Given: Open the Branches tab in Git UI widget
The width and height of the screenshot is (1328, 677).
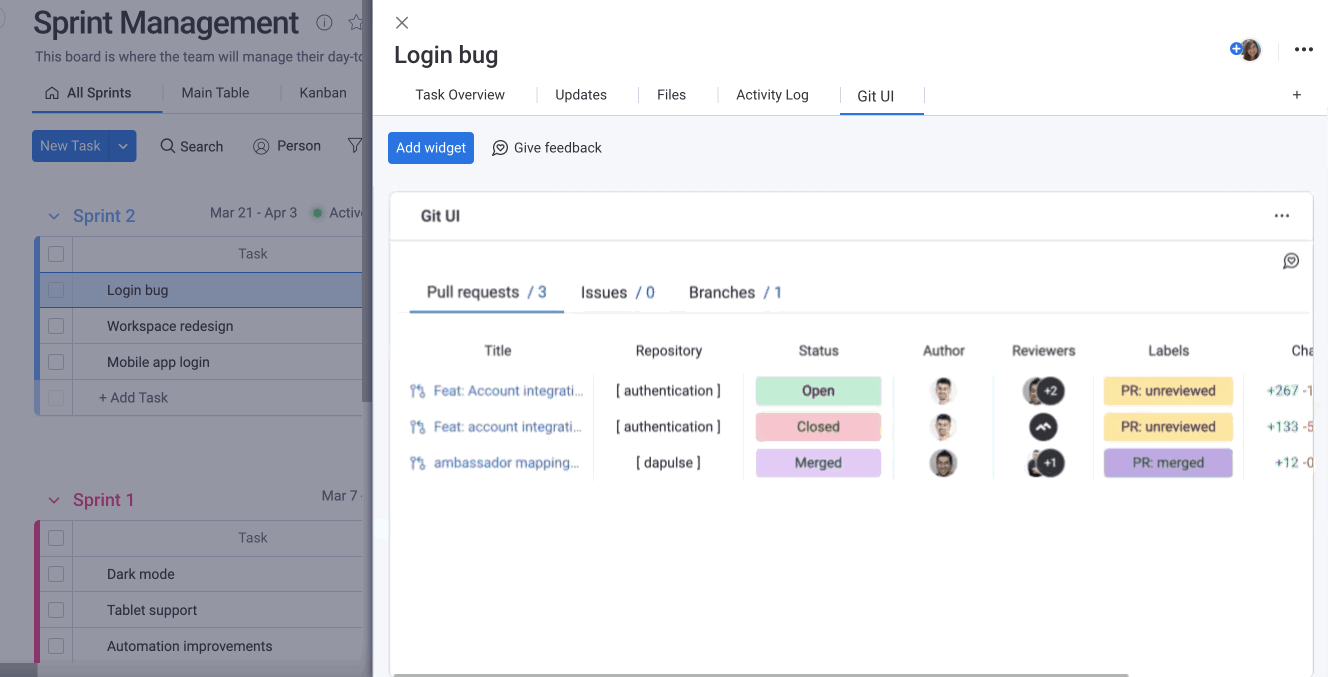Looking at the screenshot, I should (x=722, y=292).
